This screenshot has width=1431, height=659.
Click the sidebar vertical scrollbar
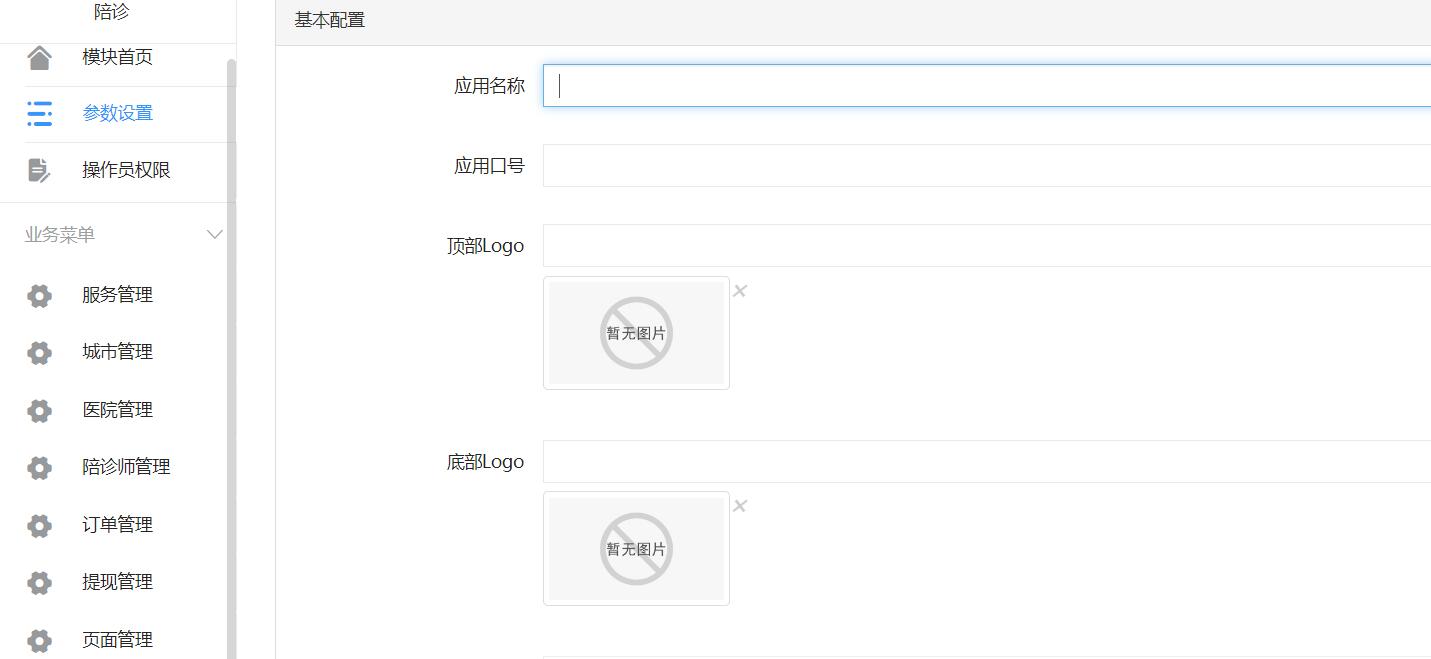(232, 350)
